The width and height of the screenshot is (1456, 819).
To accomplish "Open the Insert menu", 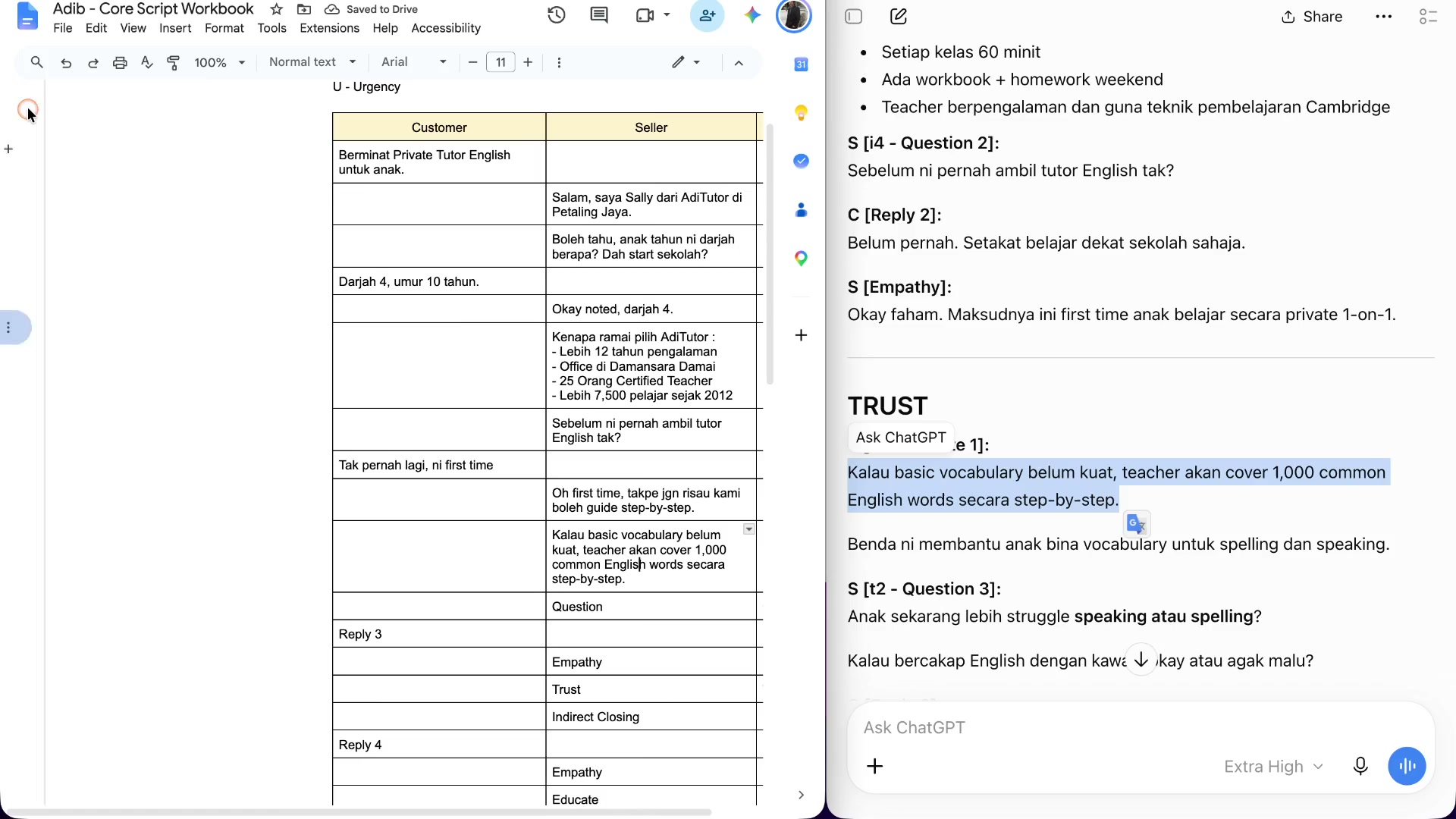I will tap(175, 28).
